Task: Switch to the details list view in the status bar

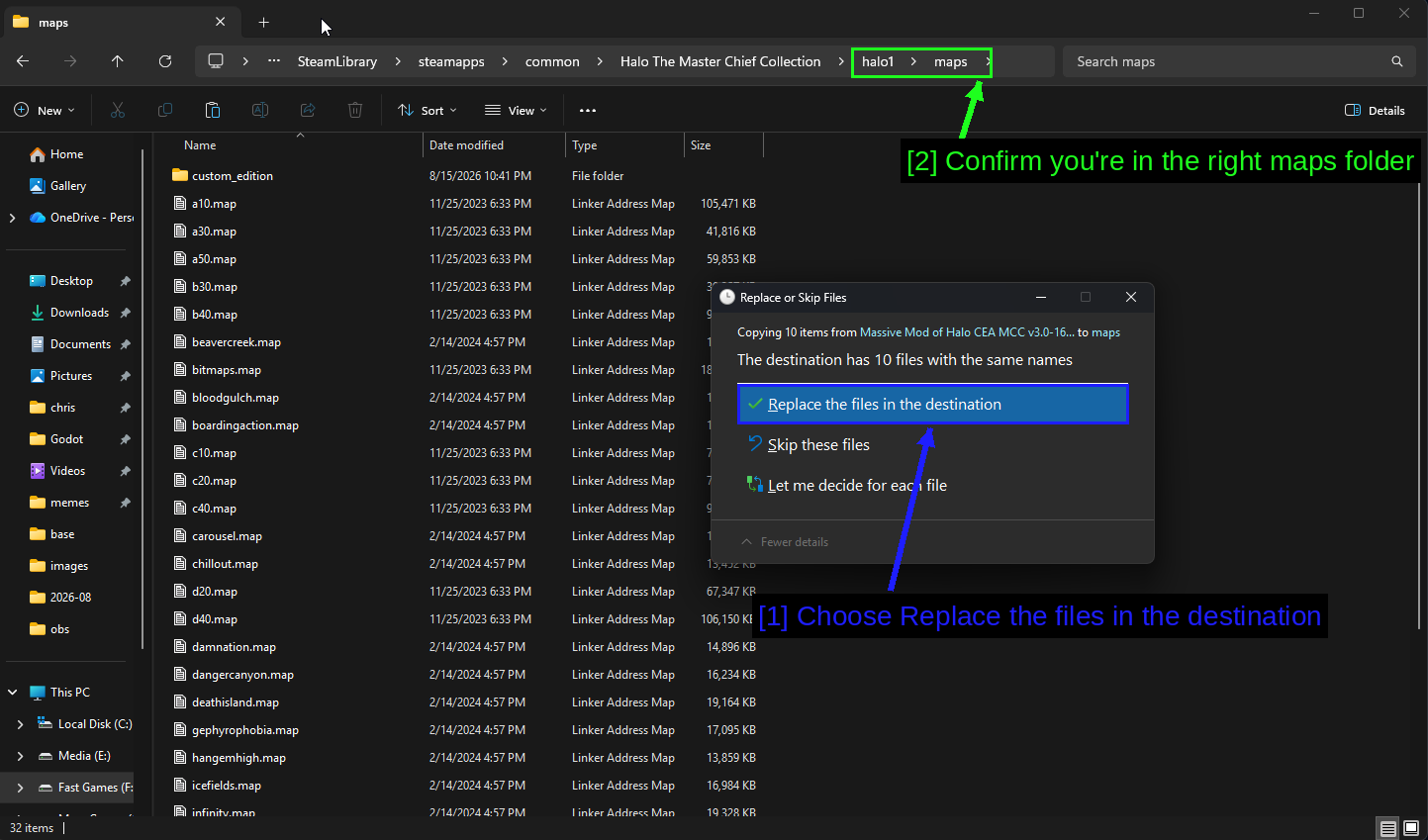Action: 1388,828
